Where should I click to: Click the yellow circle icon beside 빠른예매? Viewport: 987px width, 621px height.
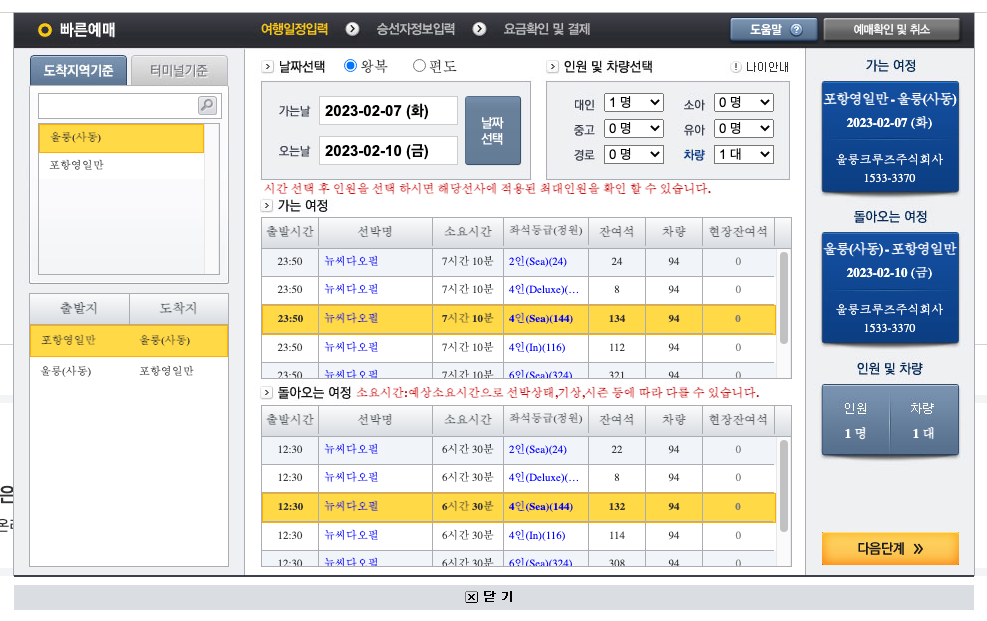[44, 29]
